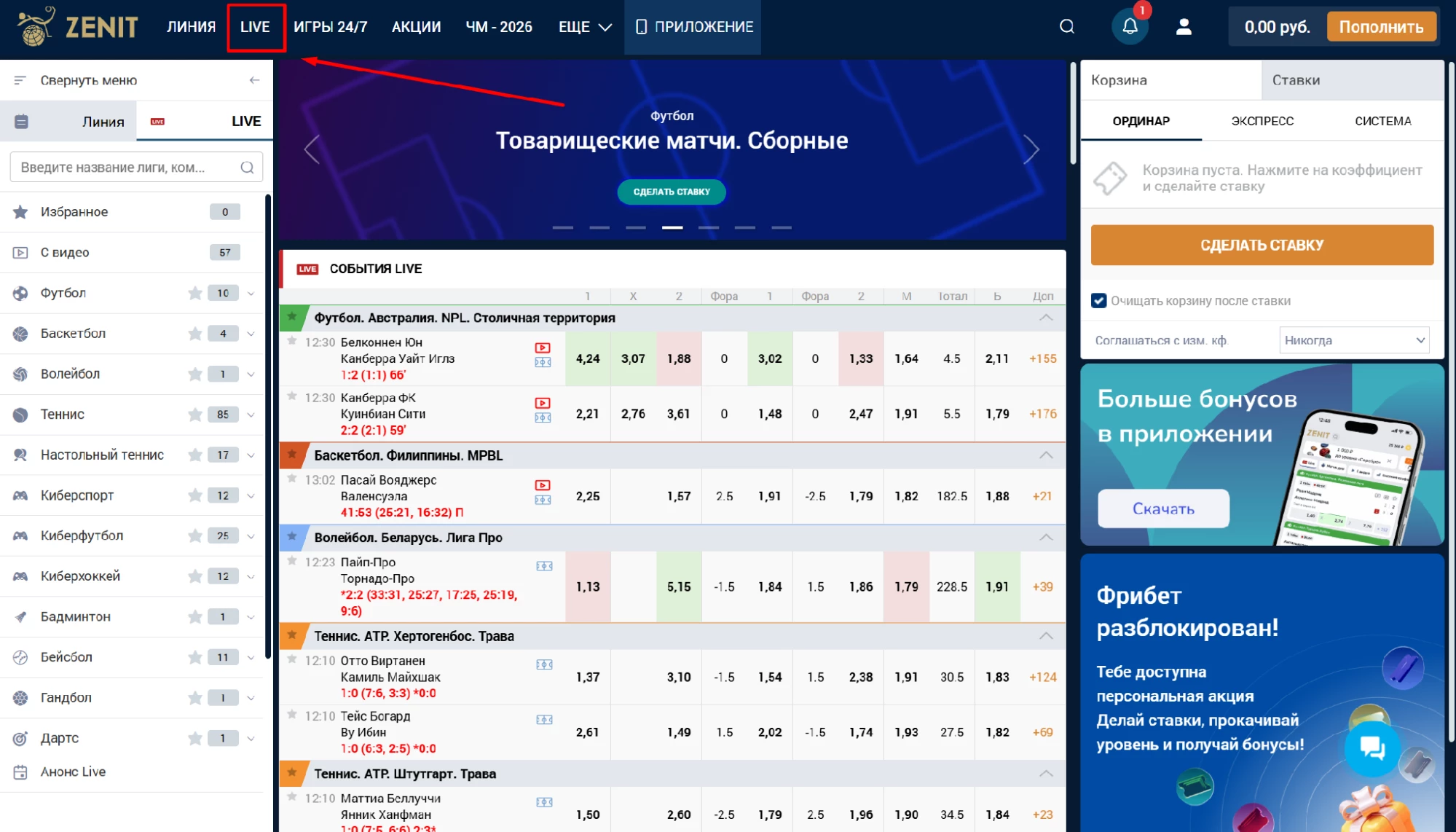Open ИГРЫ 24/7 menu item
Image resolution: width=1456 pixels, height=832 pixels.
tap(331, 27)
